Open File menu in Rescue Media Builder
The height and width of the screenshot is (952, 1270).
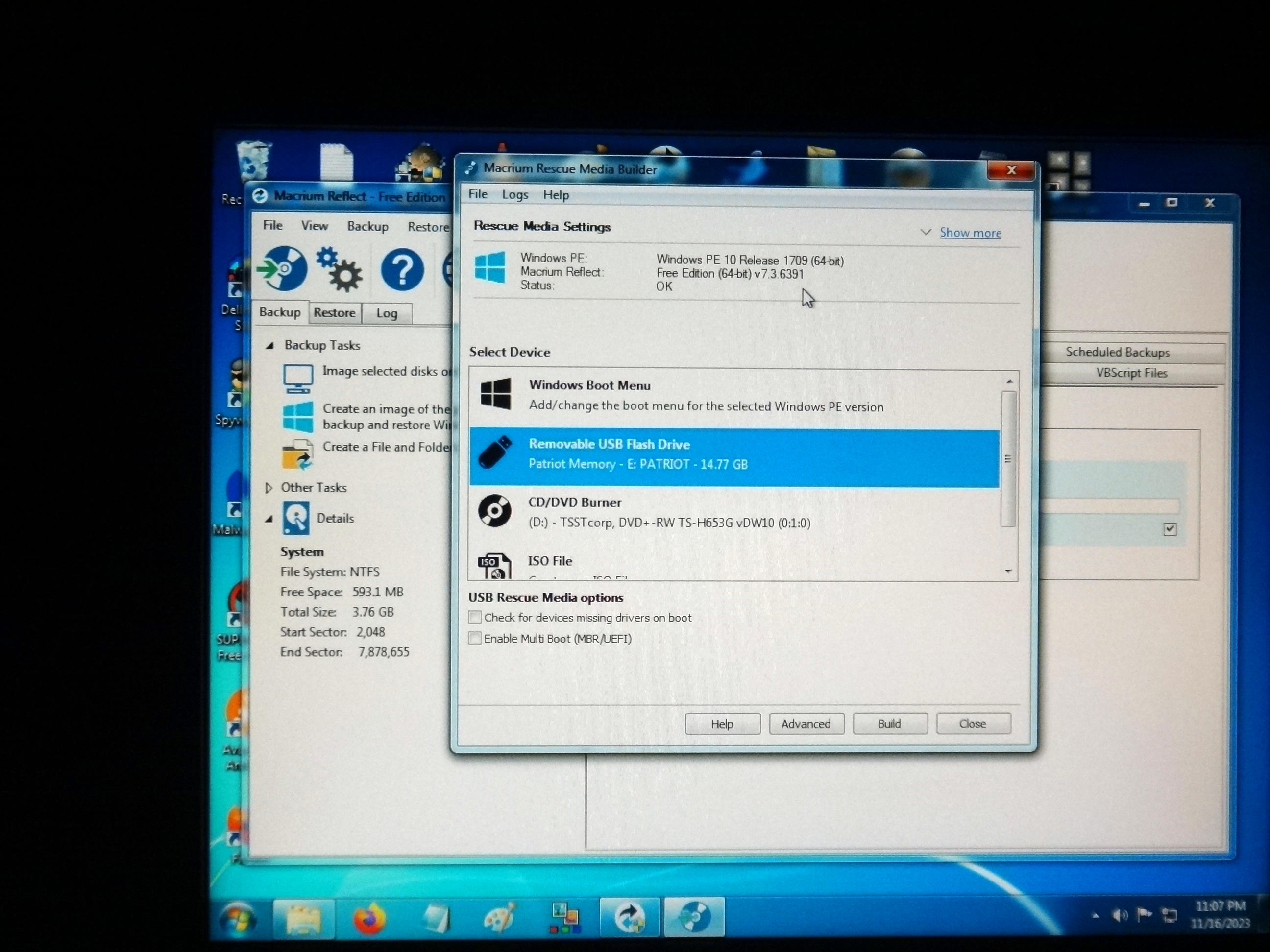(x=478, y=194)
